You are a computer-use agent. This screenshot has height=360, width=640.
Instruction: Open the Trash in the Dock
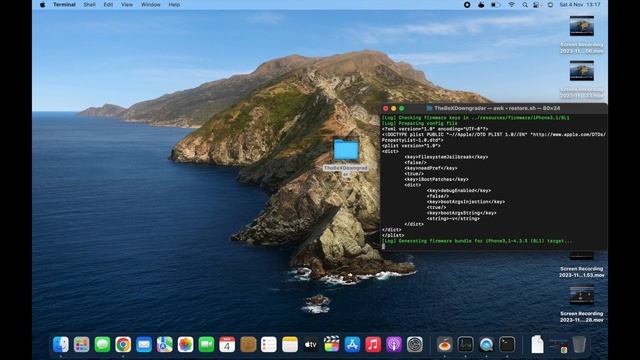click(x=579, y=344)
